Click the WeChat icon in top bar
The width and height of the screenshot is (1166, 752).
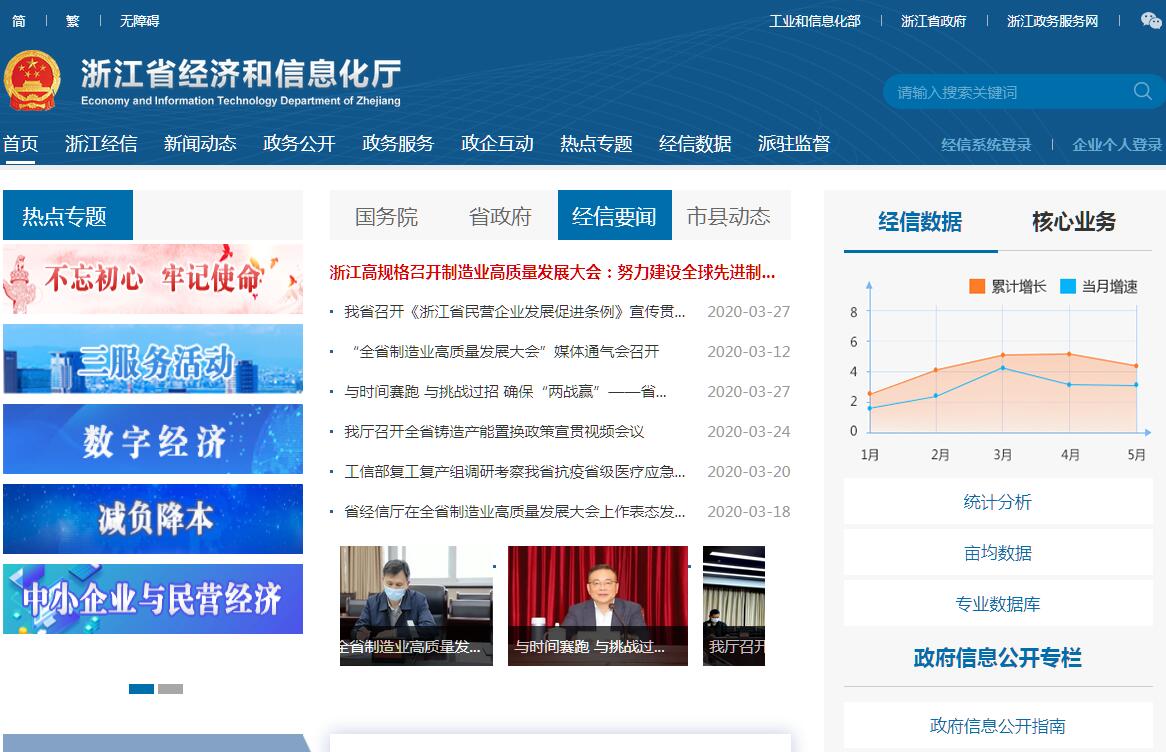coord(1151,21)
